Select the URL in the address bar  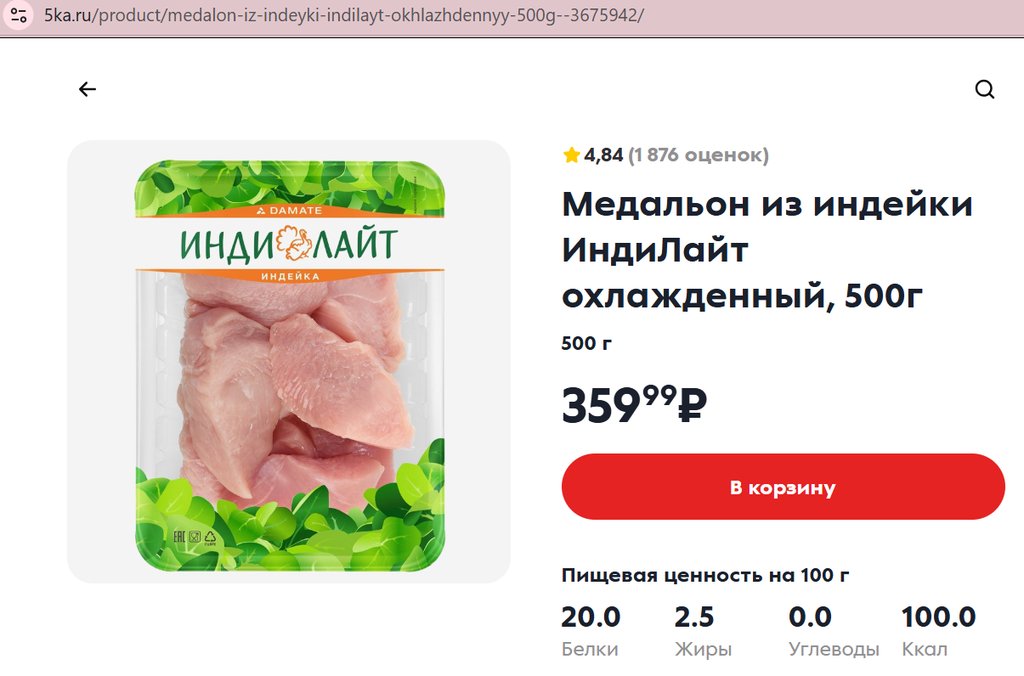[344, 15]
